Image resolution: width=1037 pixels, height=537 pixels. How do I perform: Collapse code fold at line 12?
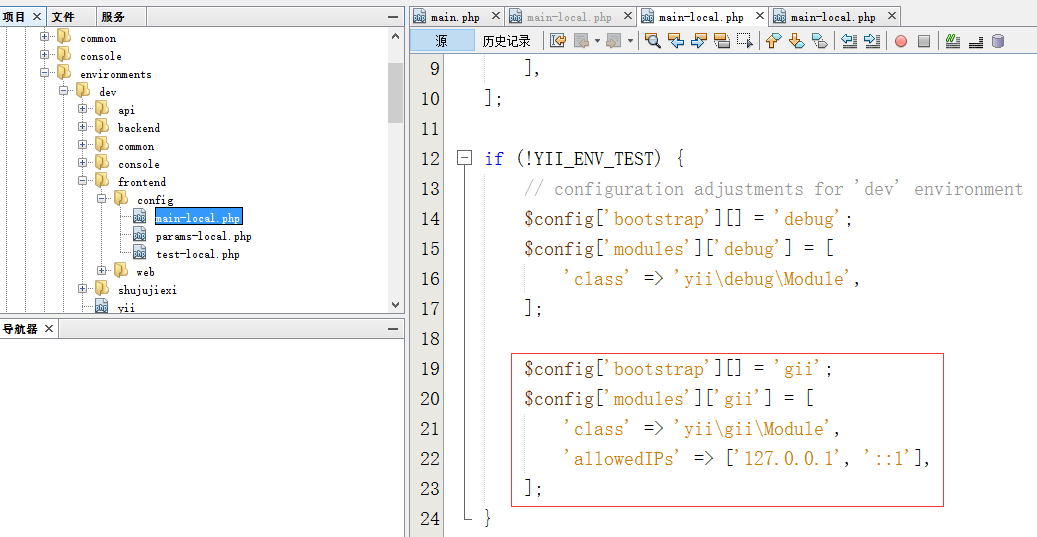[464, 158]
